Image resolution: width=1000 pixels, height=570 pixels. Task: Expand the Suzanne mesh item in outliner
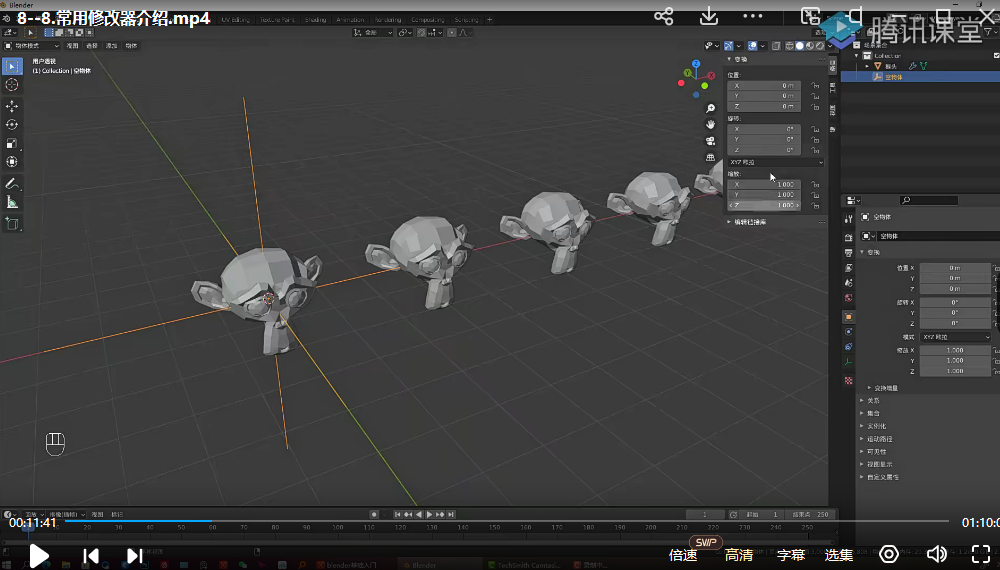point(867,66)
